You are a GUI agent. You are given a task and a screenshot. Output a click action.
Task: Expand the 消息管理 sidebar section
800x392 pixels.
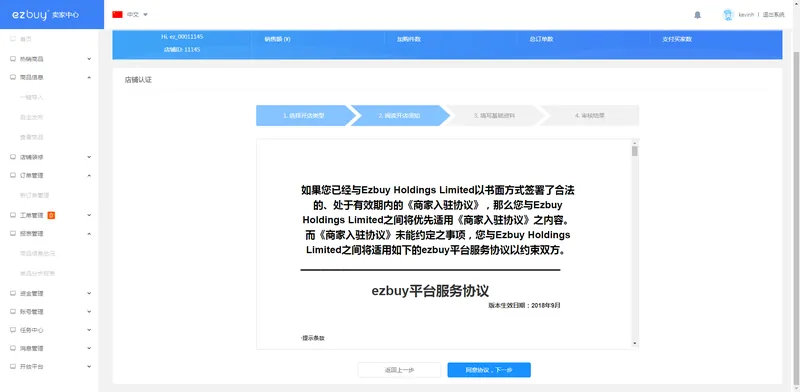tap(89, 348)
